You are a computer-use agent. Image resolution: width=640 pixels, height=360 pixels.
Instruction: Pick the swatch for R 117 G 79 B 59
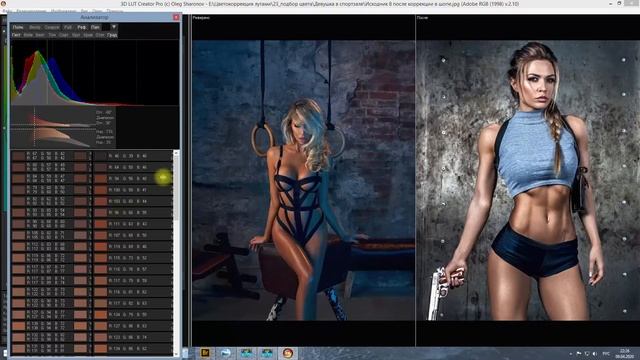point(101,281)
